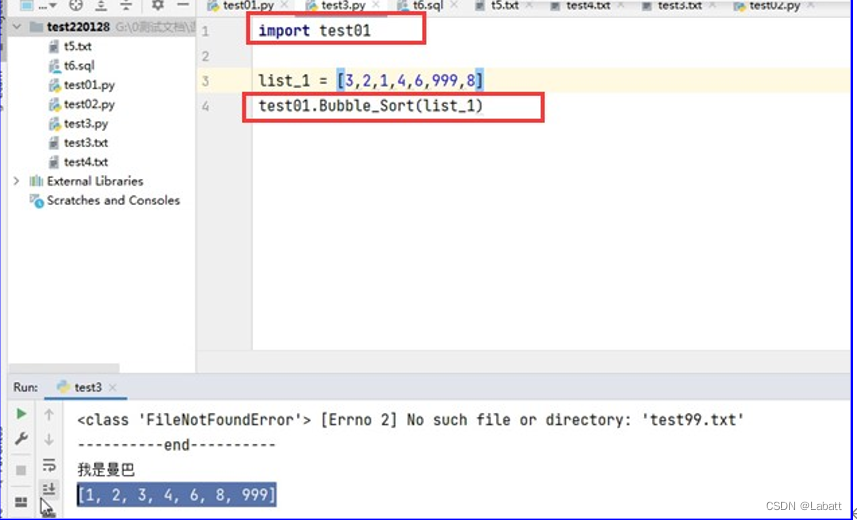Screen dimensions: 857x520
Task: Click the up arrow in Run toolbar
Action: [x=49, y=415]
